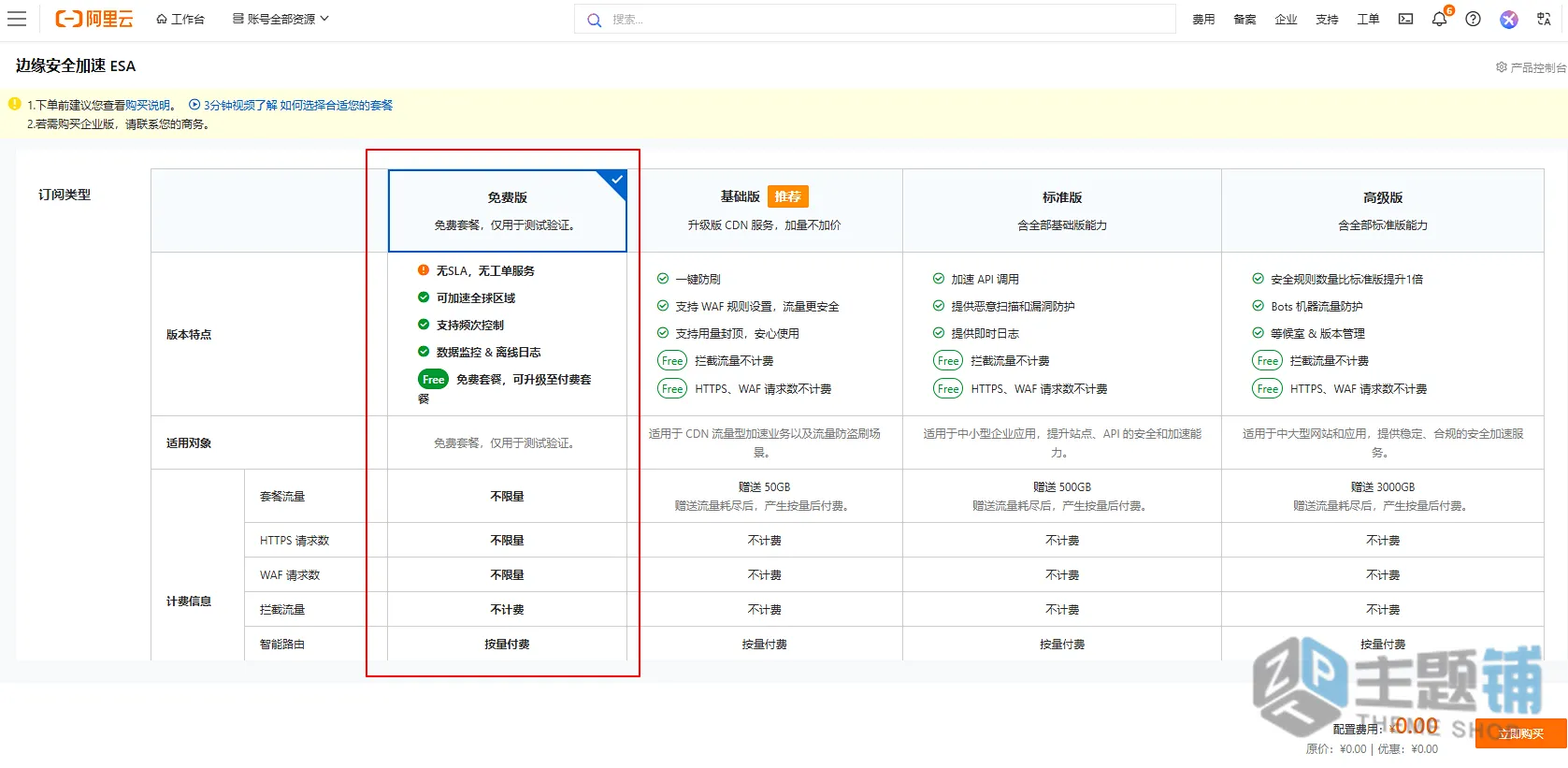Click check icon beside Bots 机器流量防护
Viewport: 1568px width, 768px height.
(x=1259, y=306)
